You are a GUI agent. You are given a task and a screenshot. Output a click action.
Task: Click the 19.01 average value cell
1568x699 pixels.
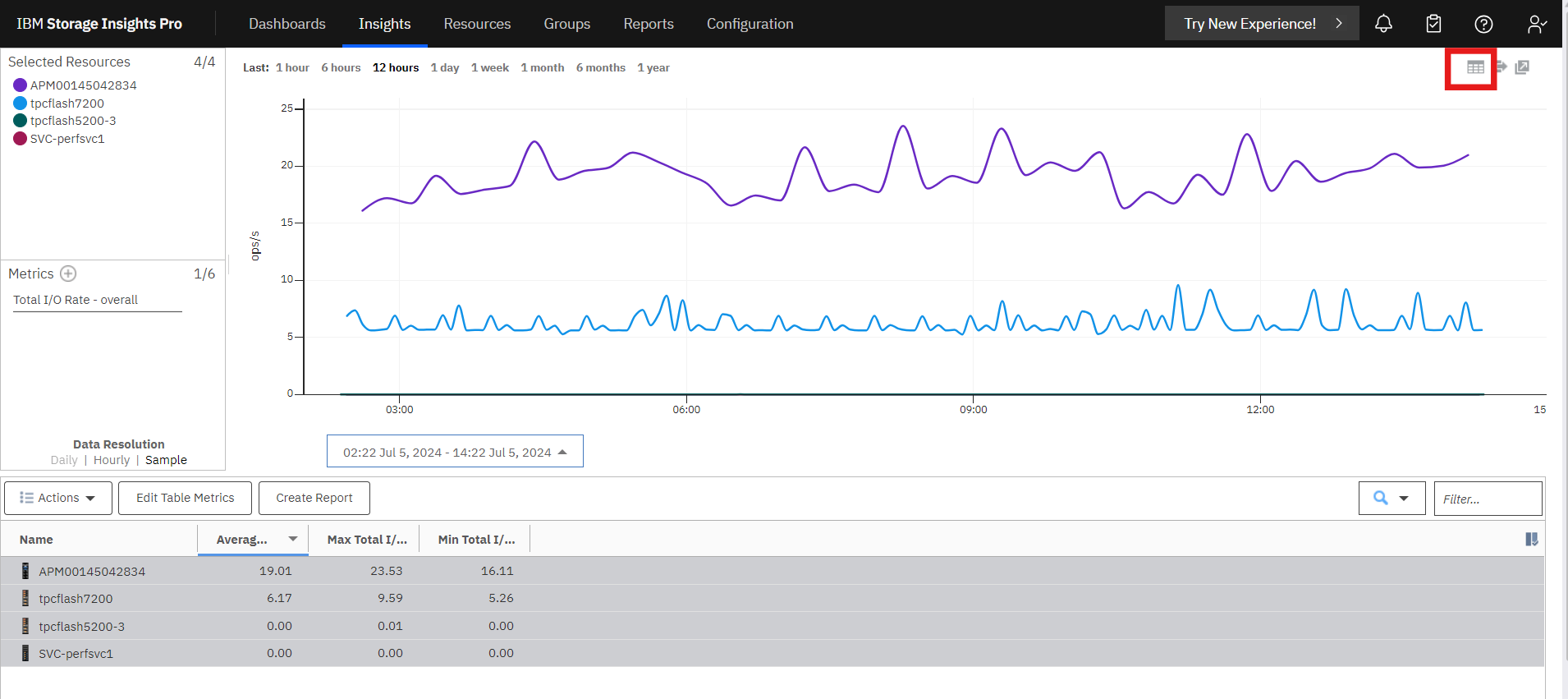[276, 571]
